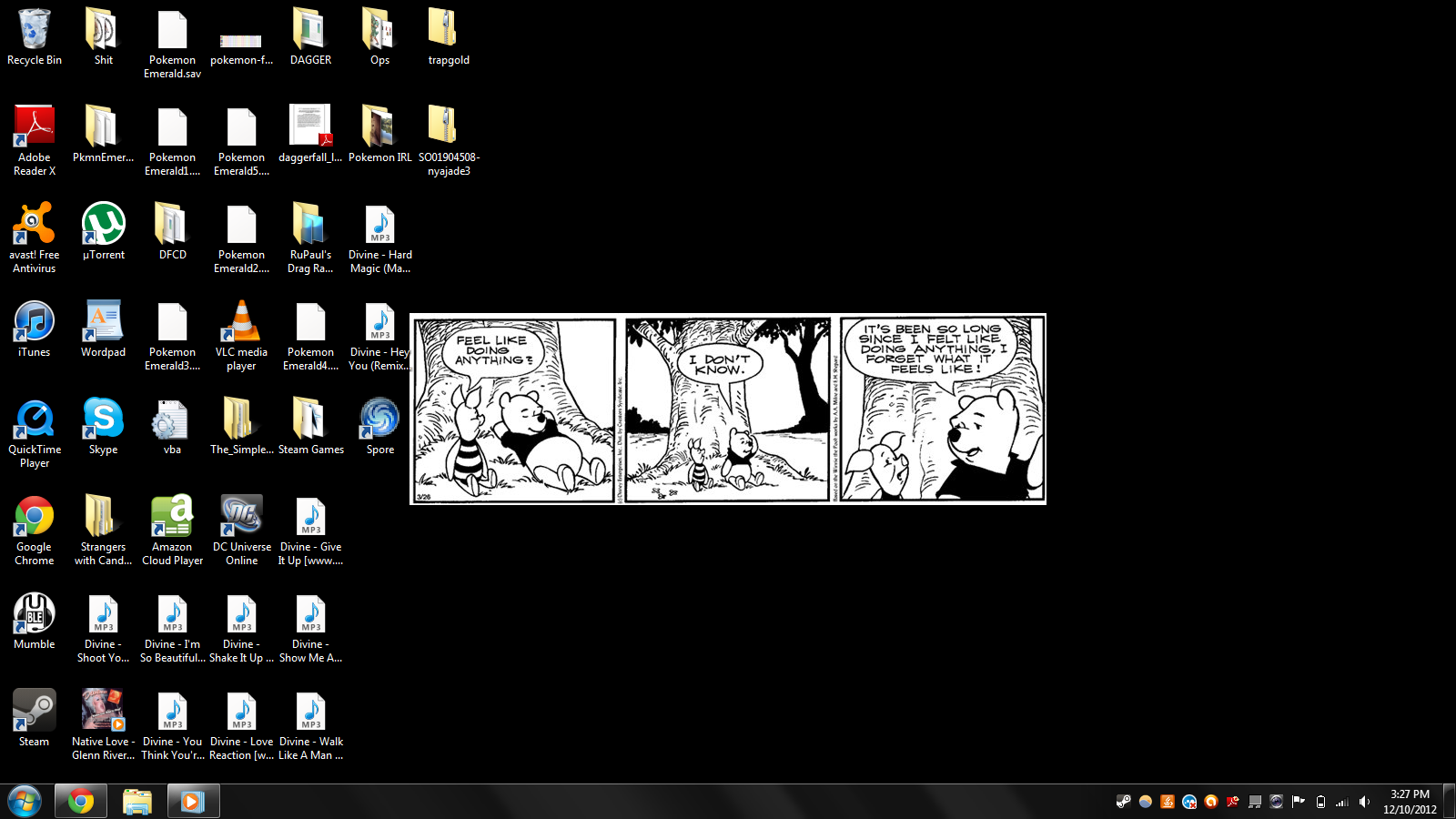The height and width of the screenshot is (819, 1456).
Task: Select the QuickTime Player shortcut
Action: pos(35,433)
